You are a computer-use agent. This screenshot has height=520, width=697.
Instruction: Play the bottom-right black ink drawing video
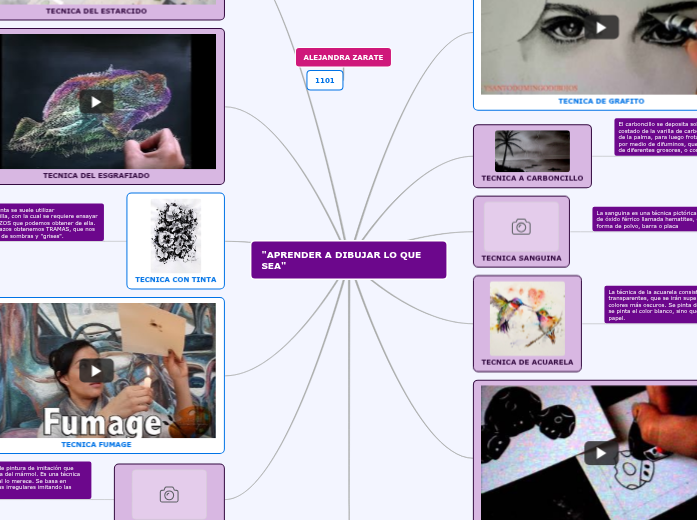(x=601, y=452)
